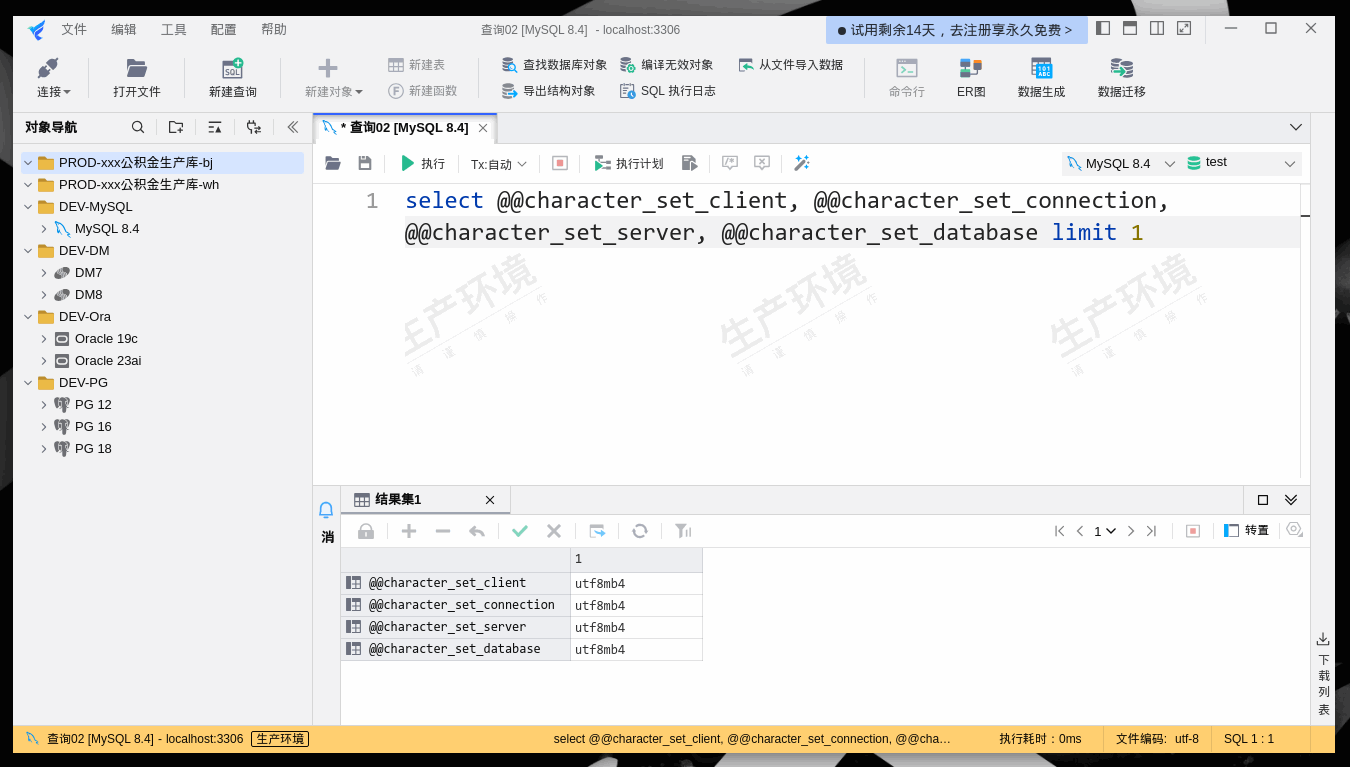This screenshot has width=1350, height=767.
Task: Save the query with the floppy disk icon
Action: (365, 163)
